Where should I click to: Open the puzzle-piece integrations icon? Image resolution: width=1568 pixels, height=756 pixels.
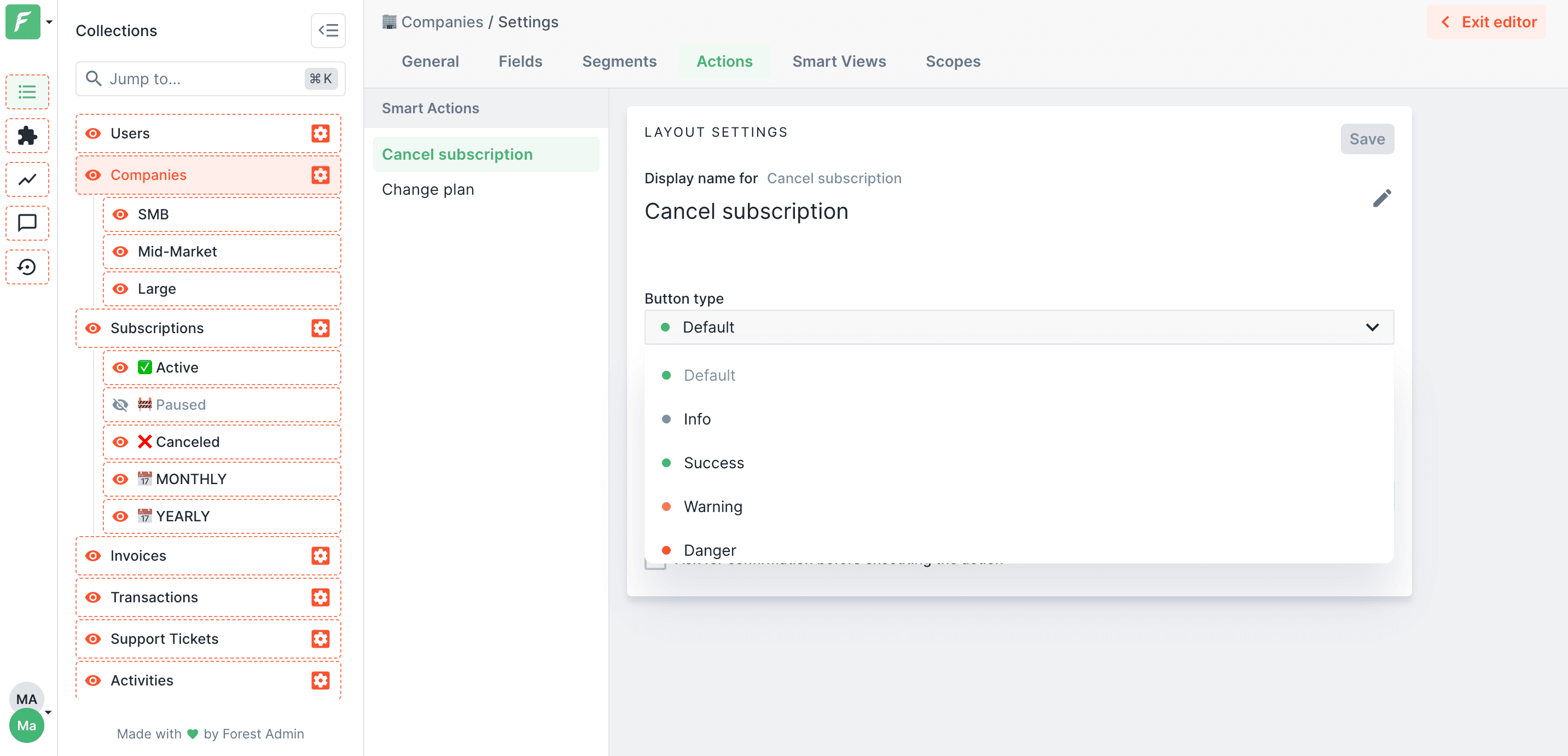[x=27, y=136]
